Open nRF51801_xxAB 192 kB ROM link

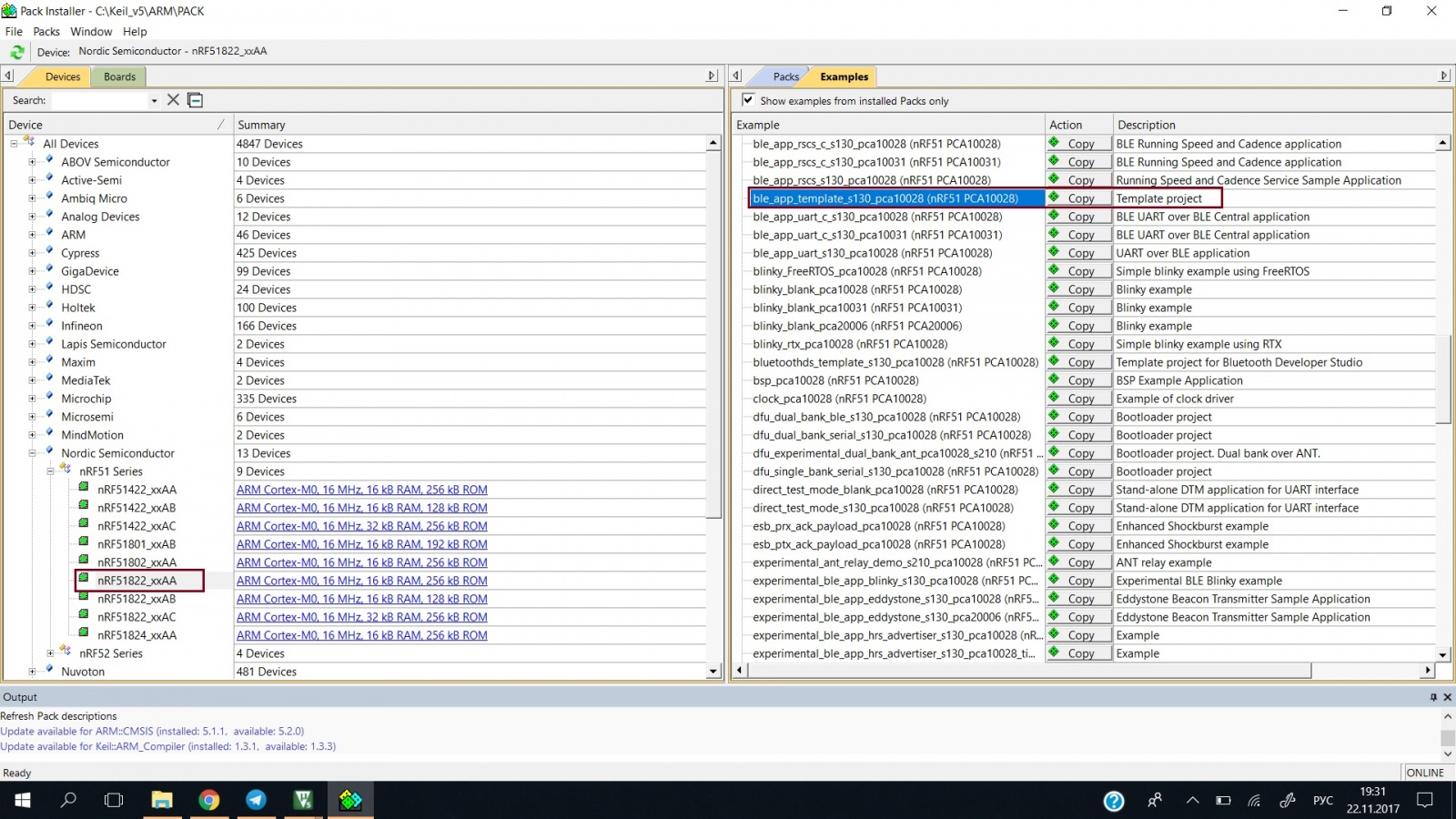pos(362,544)
